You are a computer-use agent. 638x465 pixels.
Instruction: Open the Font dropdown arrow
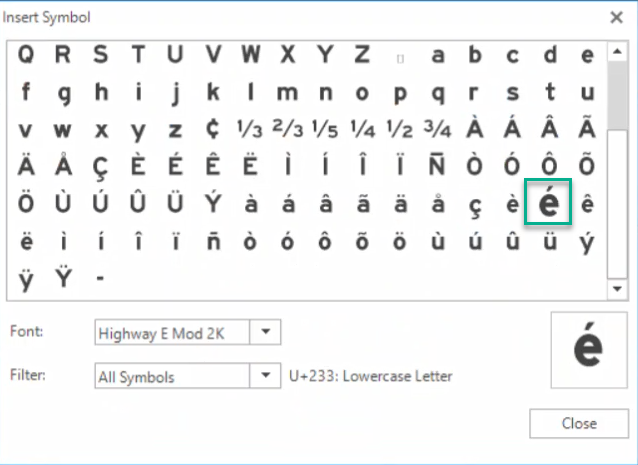(x=265, y=332)
